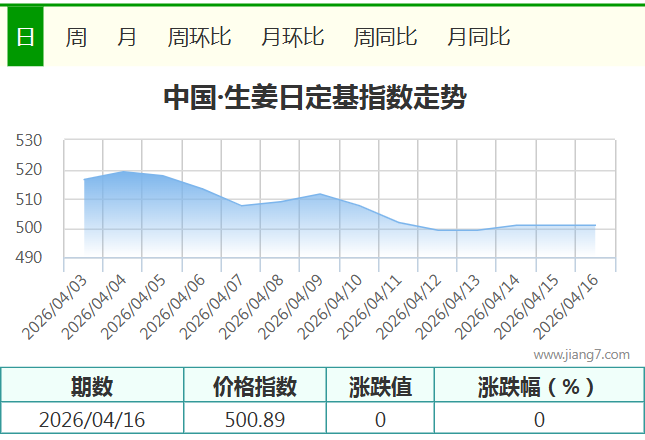645x440 pixels.
Task: Click the 2026/04/04 peak on the chart
Action: 123,172
